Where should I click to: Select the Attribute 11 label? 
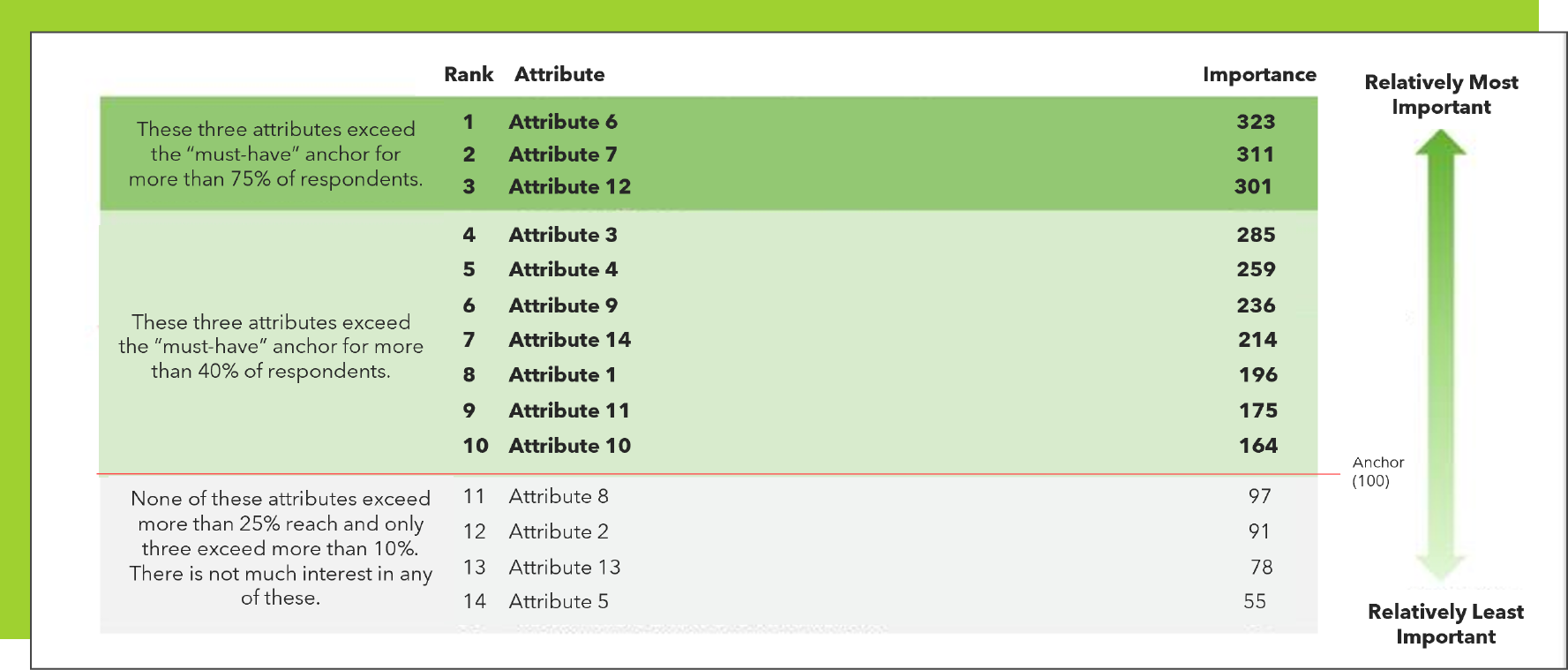(x=568, y=410)
